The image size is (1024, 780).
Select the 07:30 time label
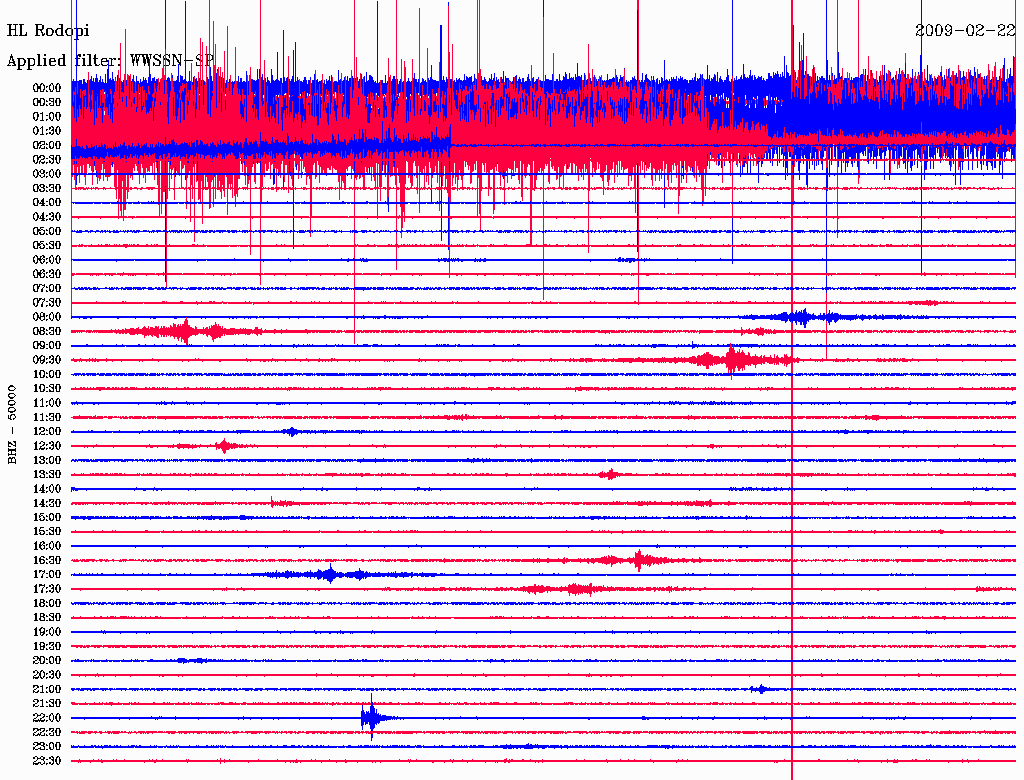(47, 302)
